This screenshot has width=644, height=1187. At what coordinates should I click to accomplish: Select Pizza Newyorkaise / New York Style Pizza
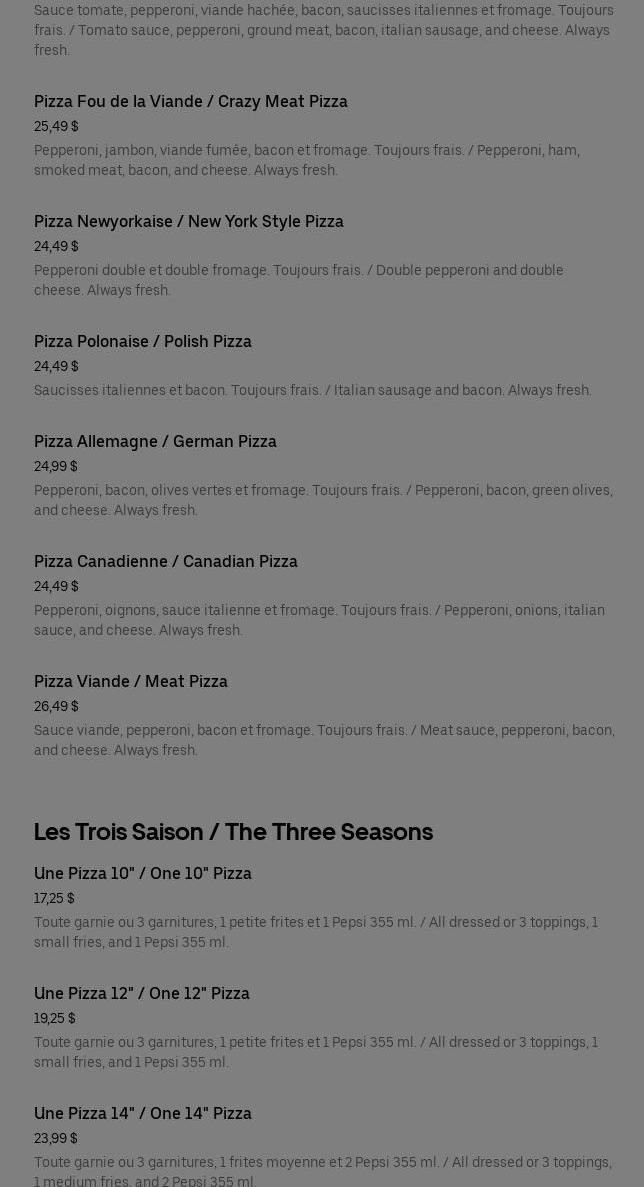pyautogui.click(x=189, y=221)
